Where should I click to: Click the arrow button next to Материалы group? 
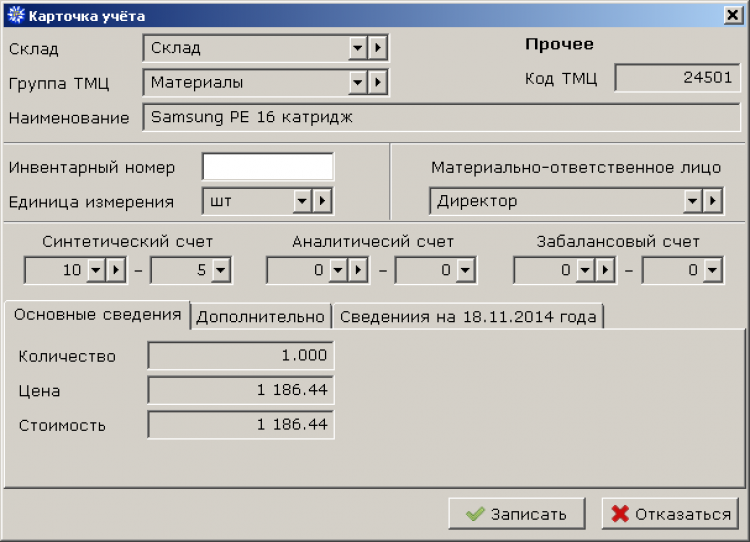pos(378,82)
